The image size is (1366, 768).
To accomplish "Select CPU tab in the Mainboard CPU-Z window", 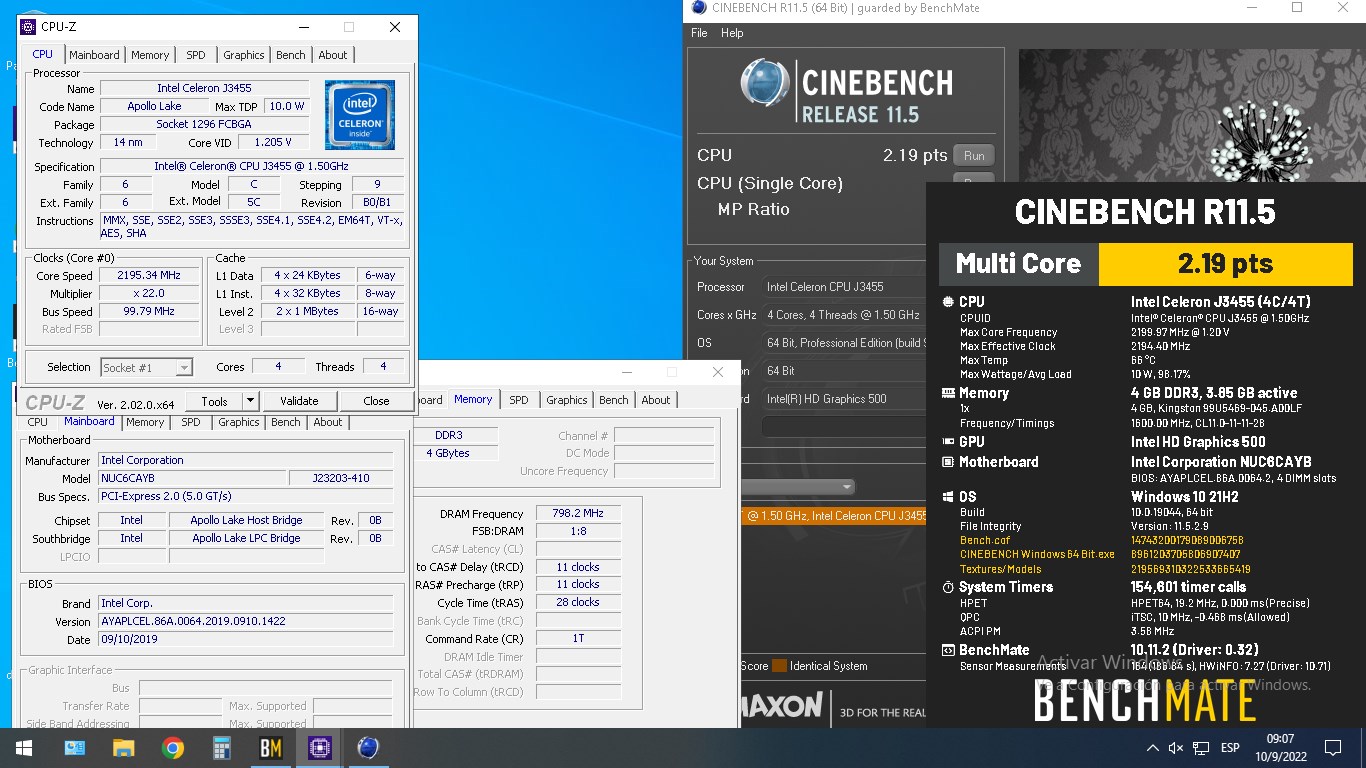I will 38,423.
